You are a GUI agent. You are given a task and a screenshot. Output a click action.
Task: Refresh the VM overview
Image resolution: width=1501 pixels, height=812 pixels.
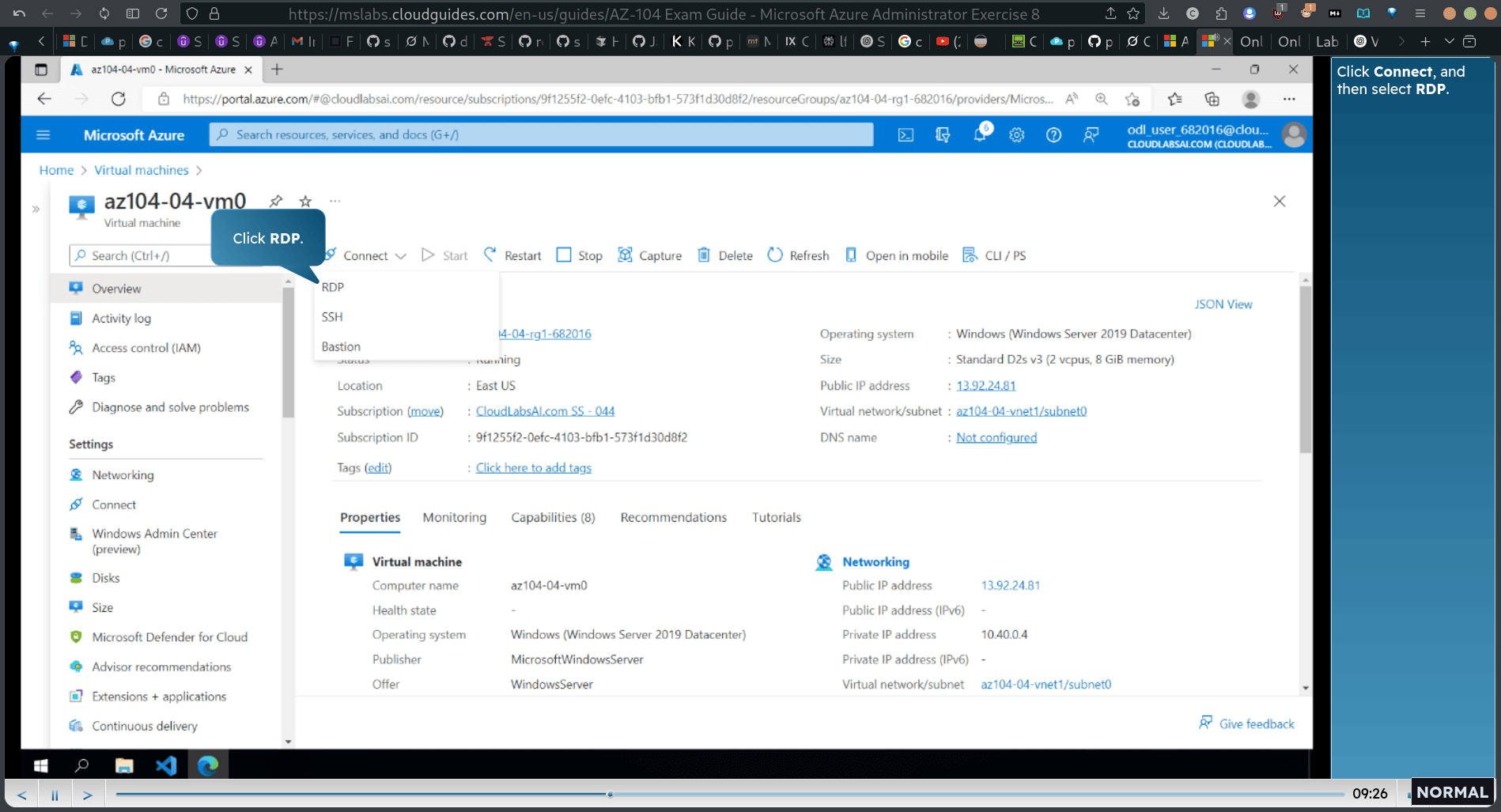(799, 255)
